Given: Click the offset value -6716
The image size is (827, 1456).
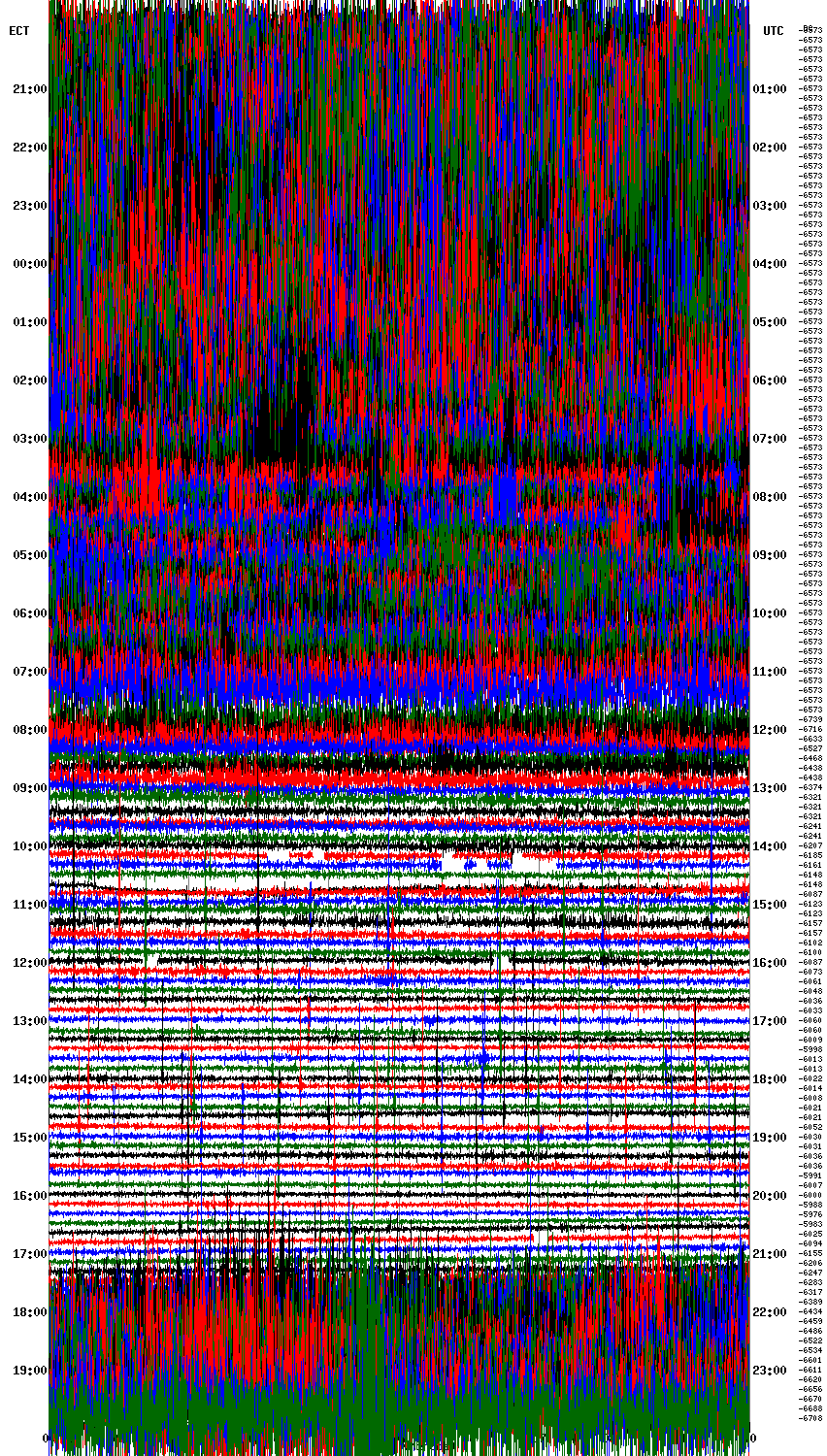Looking at the screenshot, I should (810, 729).
